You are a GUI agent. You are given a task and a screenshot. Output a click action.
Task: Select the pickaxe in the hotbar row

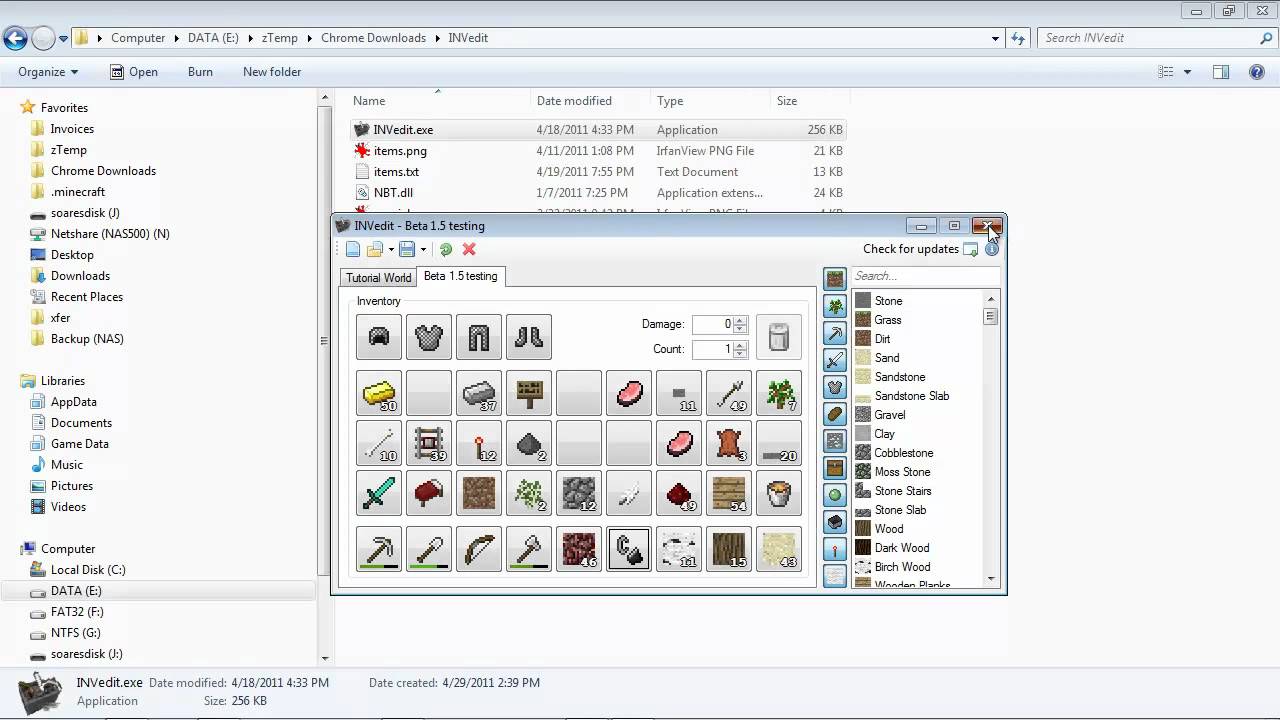379,549
